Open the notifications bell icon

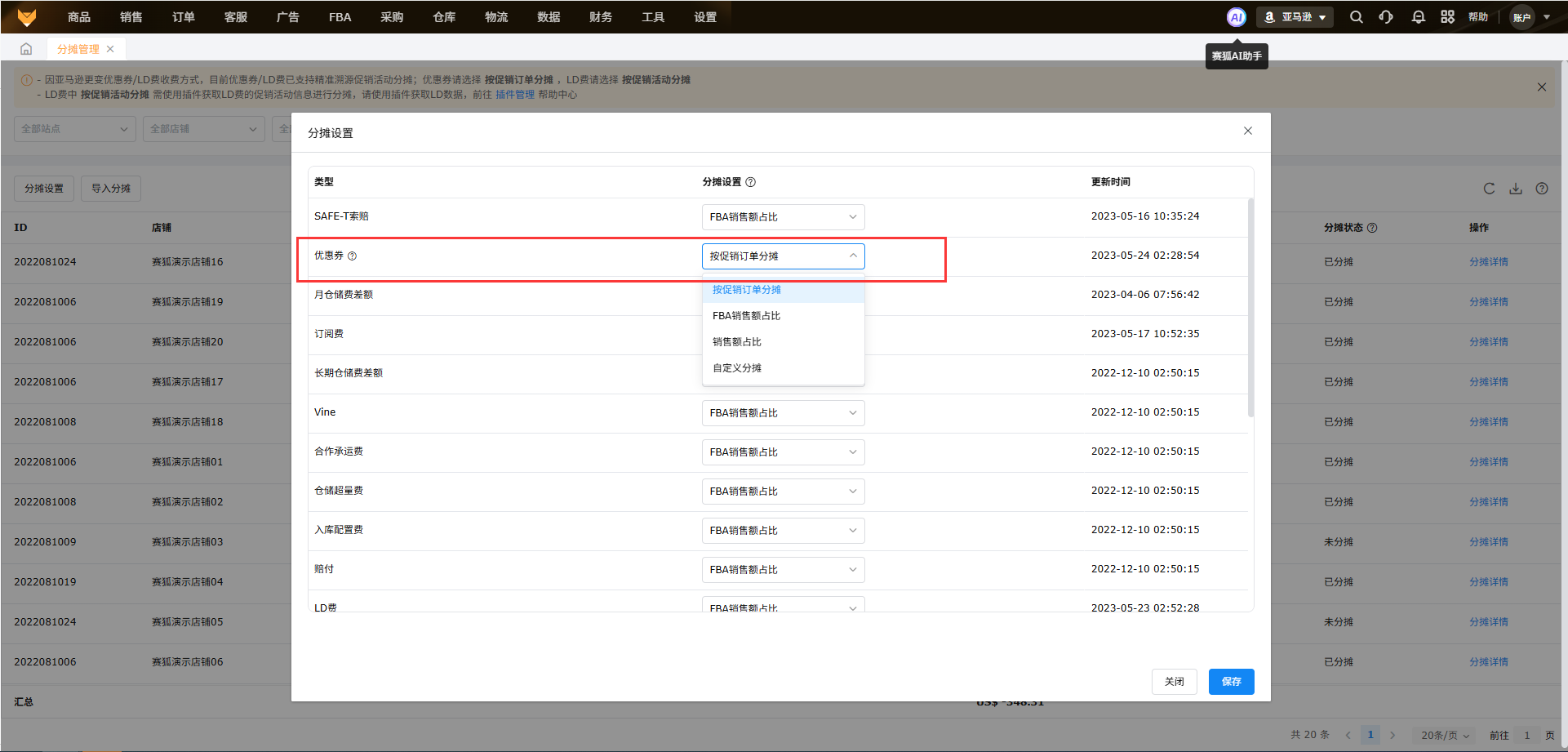tap(1418, 17)
